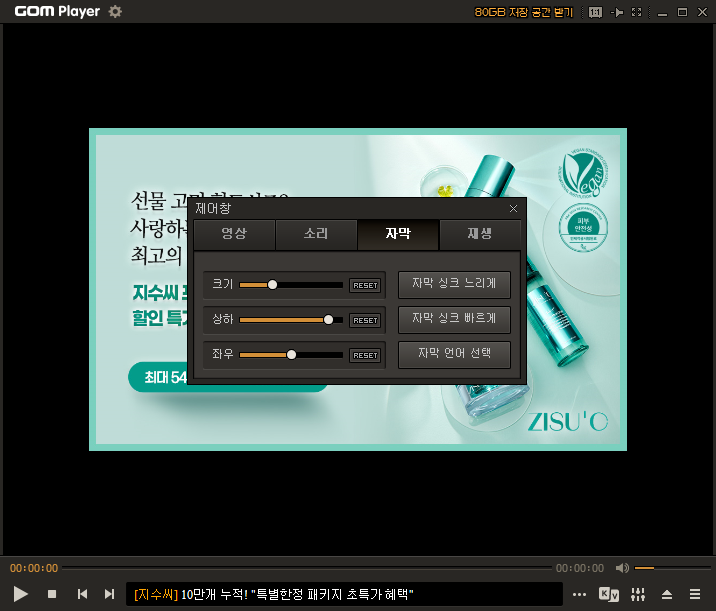Viewport: 716px width, 611px height.
Task: Click 자막 싱크 빠르게 button
Action: point(454,320)
